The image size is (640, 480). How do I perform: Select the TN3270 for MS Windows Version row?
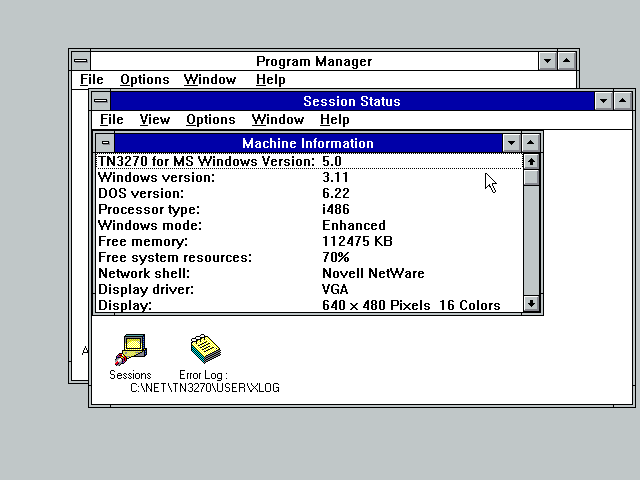click(309, 161)
